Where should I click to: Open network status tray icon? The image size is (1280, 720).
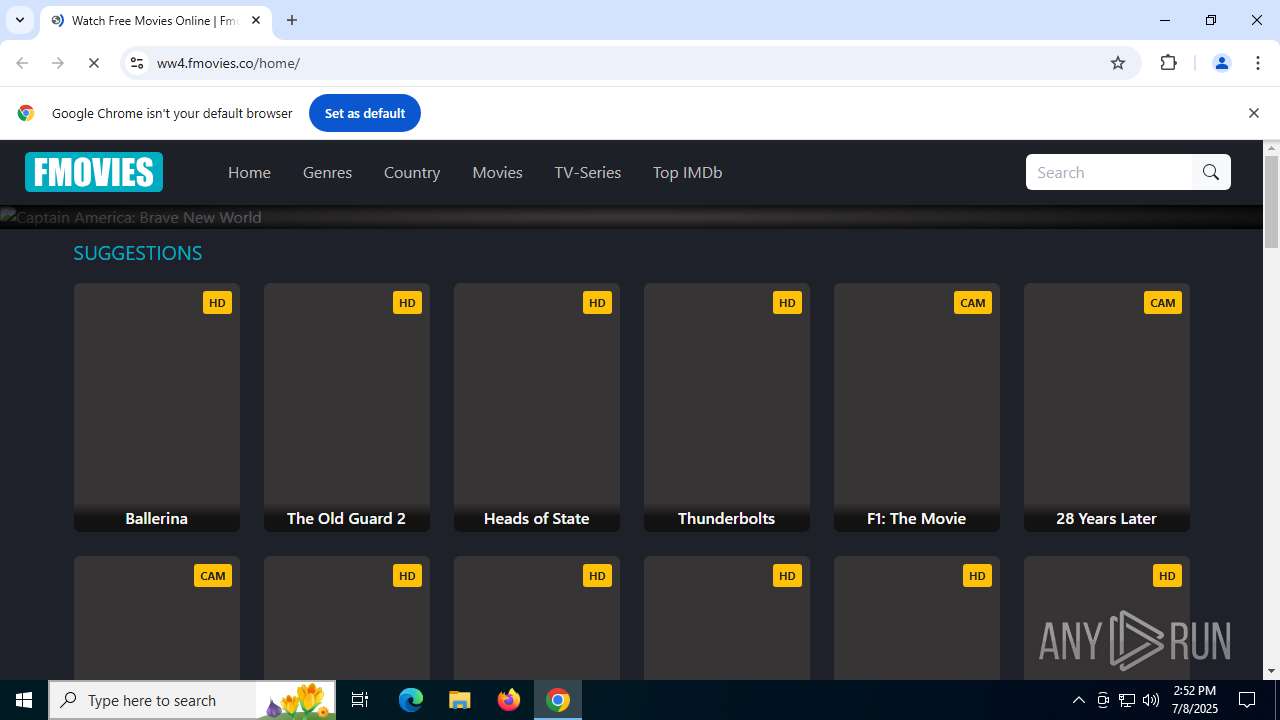pos(1127,700)
